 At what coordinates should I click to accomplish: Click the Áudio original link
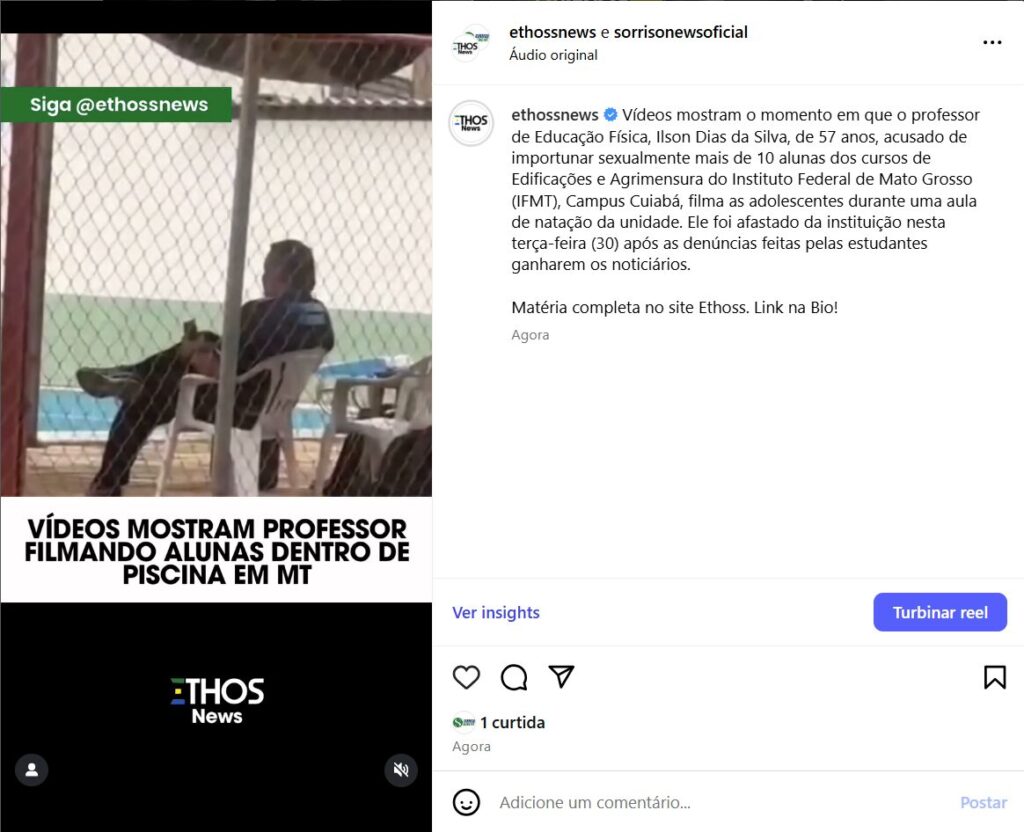(x=553, y=55)
